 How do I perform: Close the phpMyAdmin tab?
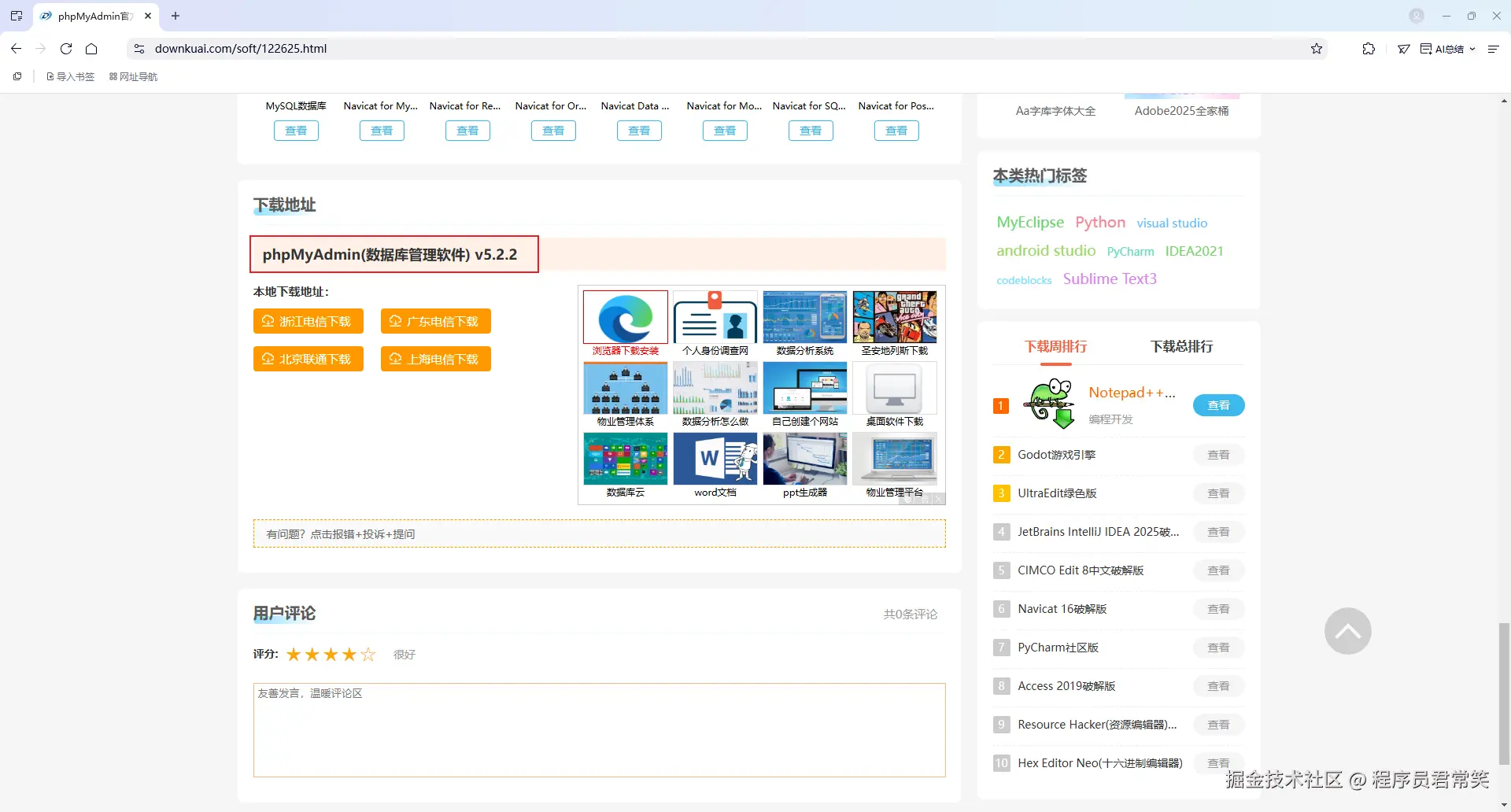point(148,16)
